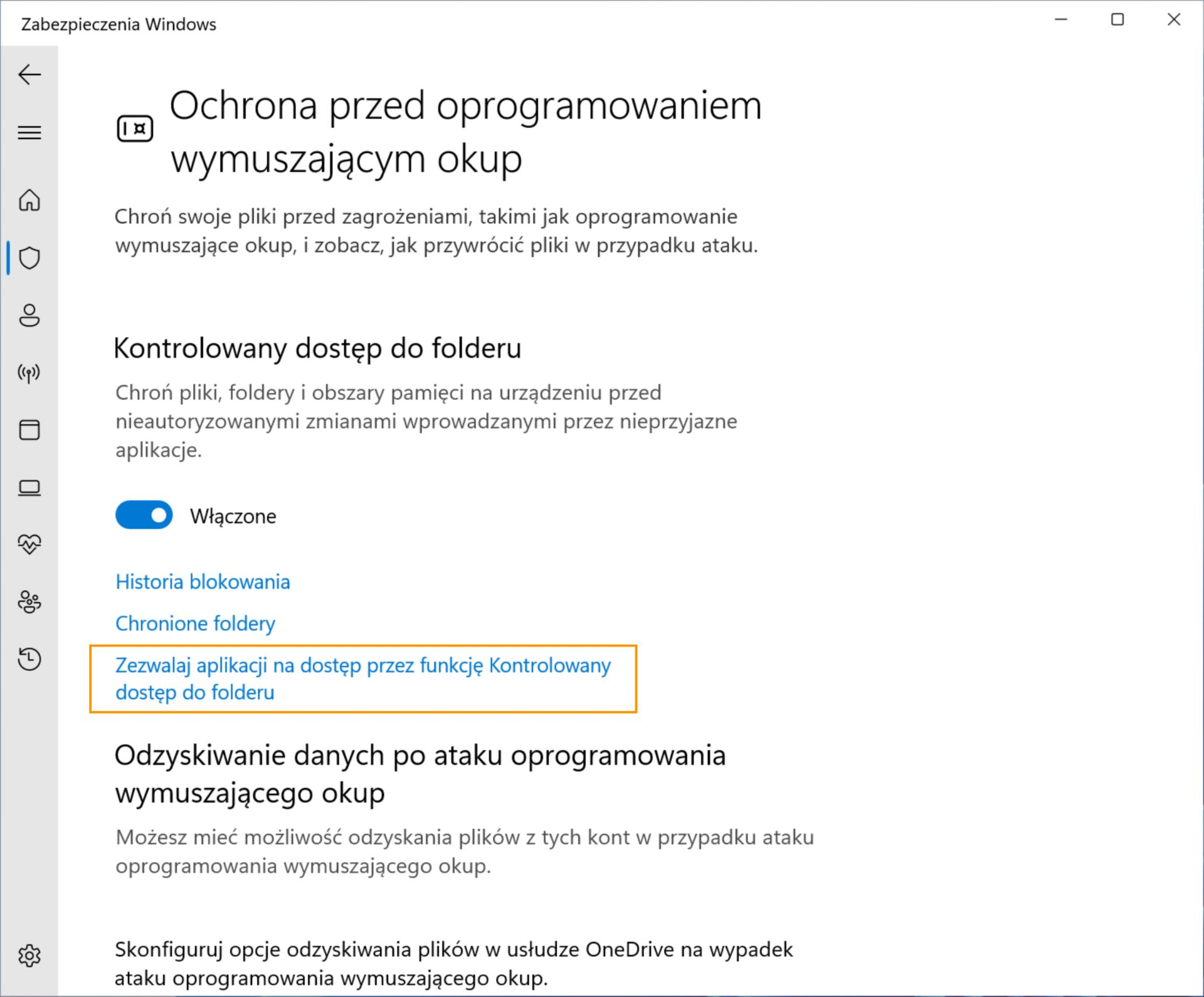Screen dimensions: 1204x997
Task: Click the Chronione foldery link
Action: click(x=195, y=623)
